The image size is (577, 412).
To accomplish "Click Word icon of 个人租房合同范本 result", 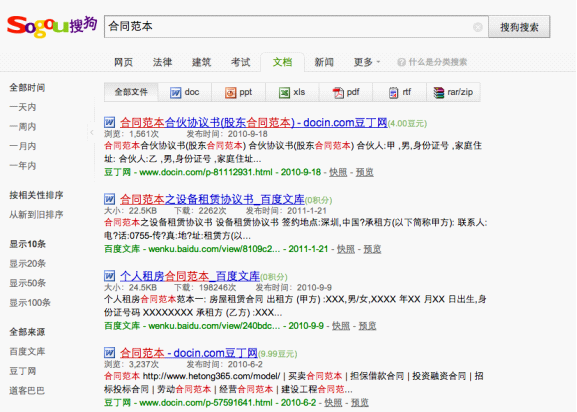I will click(109, 276).
